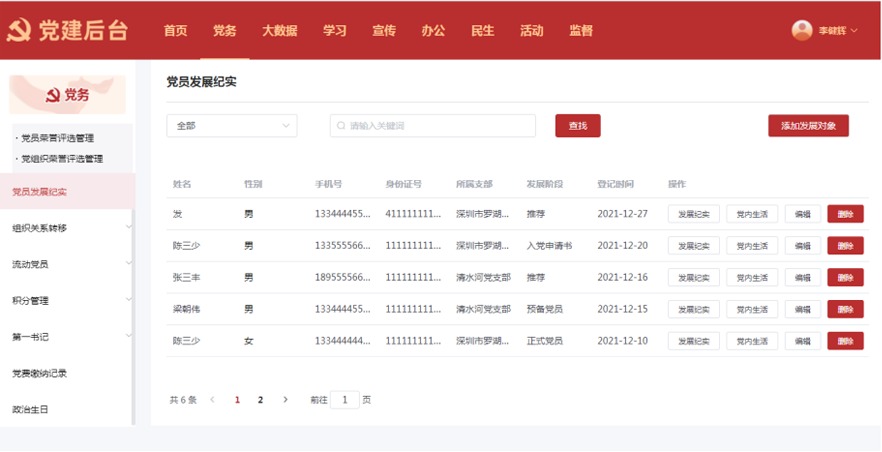Click the 查找 search button
This screenshot has height=452, width=882.
click(578, 126)
